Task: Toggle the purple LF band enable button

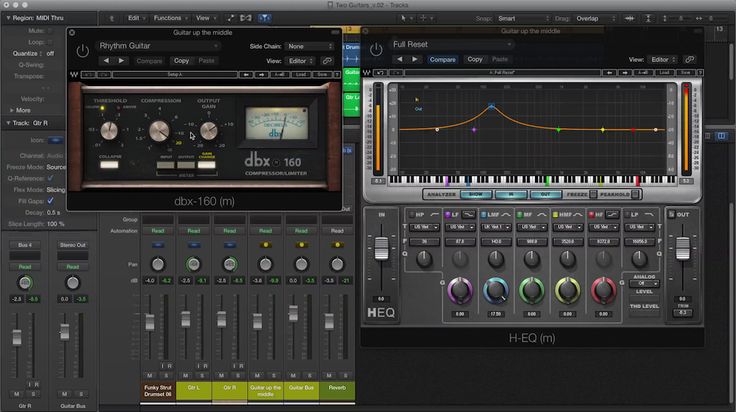Action: pos(448,214)
